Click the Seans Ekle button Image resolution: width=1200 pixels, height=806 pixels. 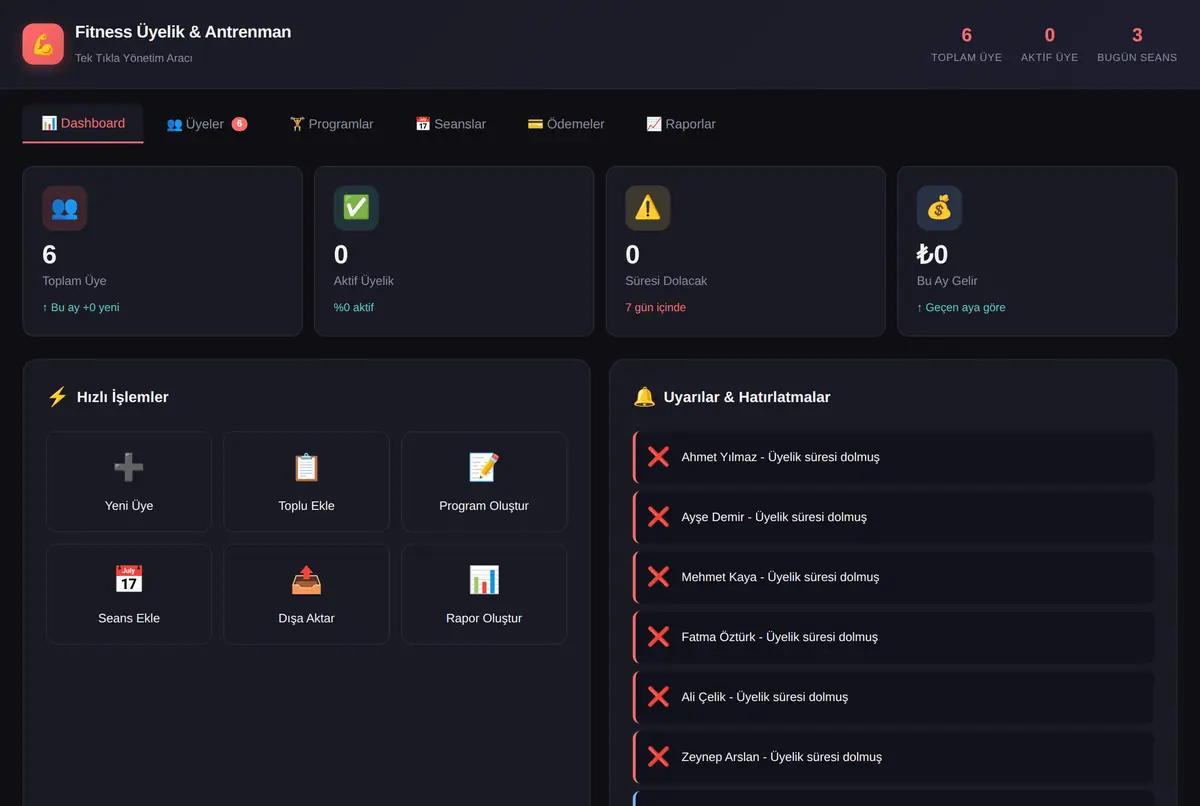[129, 594]
